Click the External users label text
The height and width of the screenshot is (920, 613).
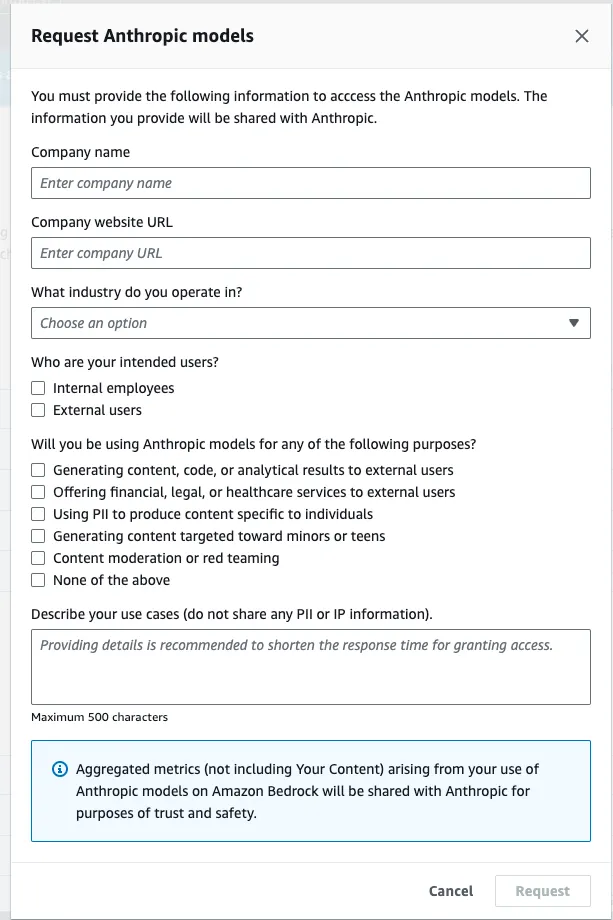[97, 410]
